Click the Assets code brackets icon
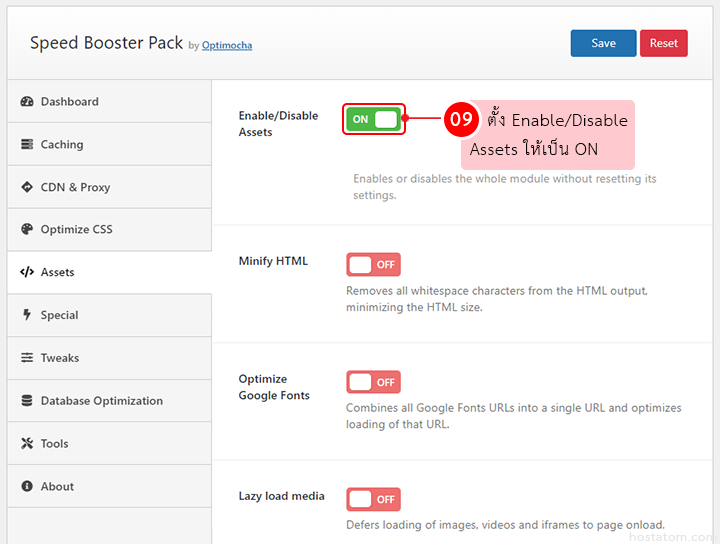The width and height of the screenshot is (720, 544). click(27, 272)
